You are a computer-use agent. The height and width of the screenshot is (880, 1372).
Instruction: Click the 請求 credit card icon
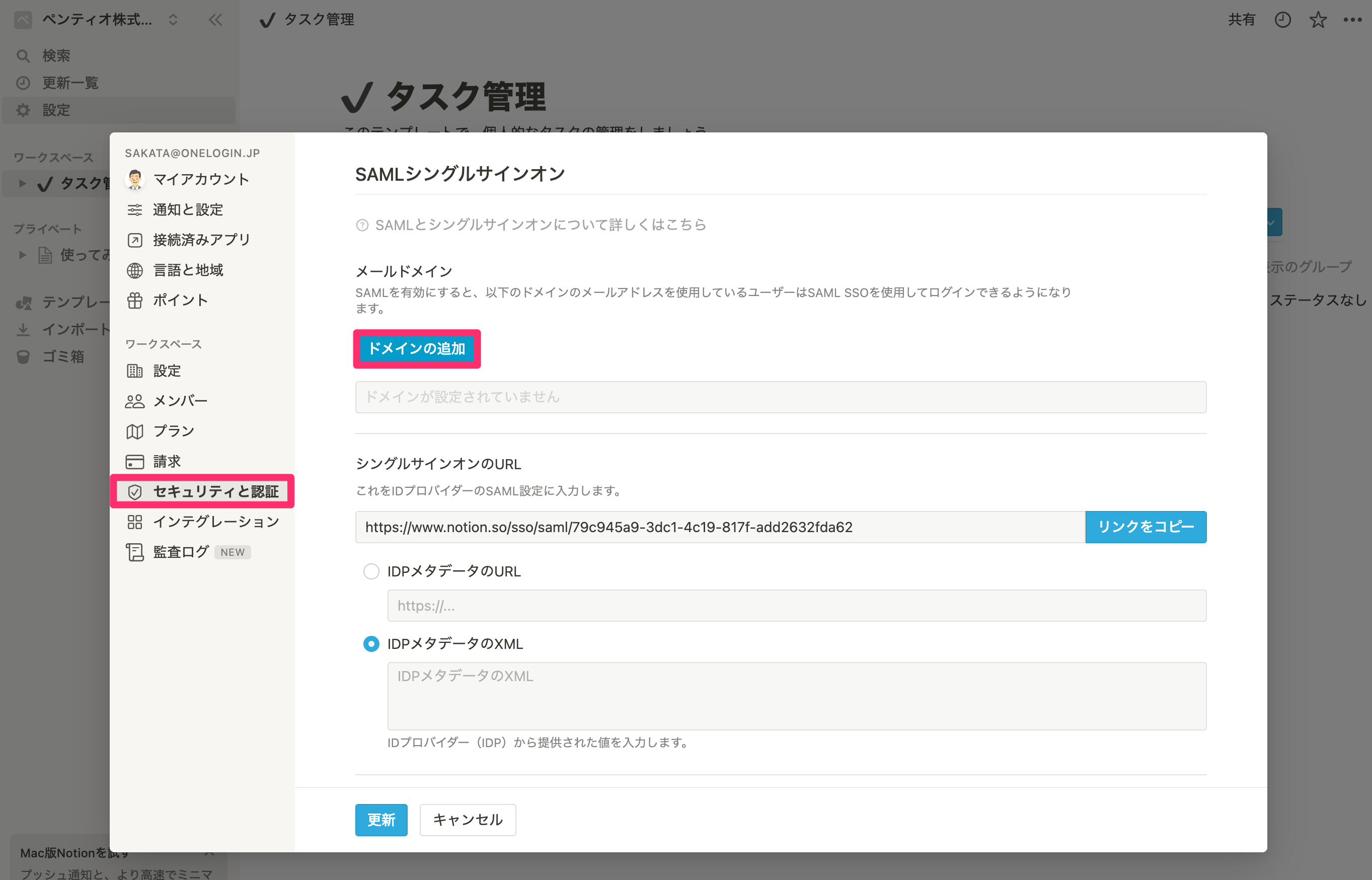[135, 462]
